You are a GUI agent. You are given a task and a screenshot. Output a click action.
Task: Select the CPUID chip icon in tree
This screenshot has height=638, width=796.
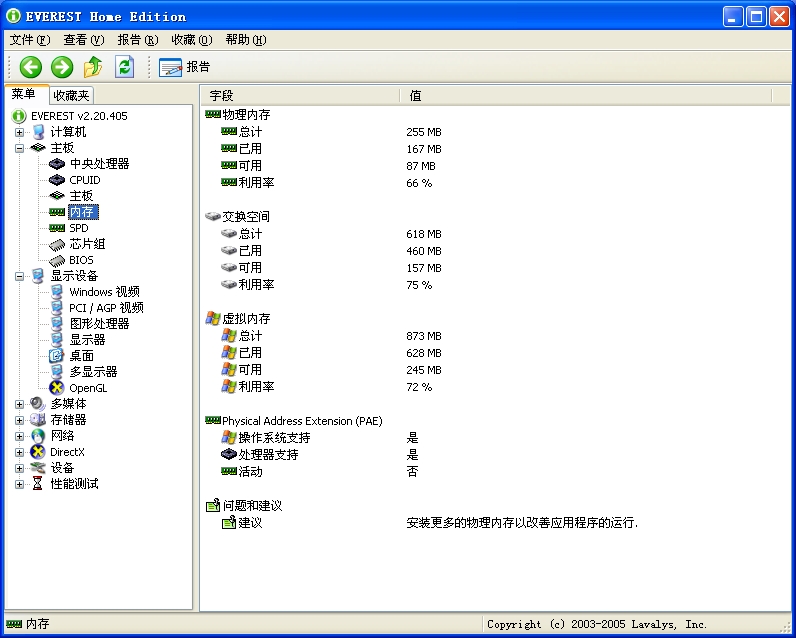click(x=57, y=180)
